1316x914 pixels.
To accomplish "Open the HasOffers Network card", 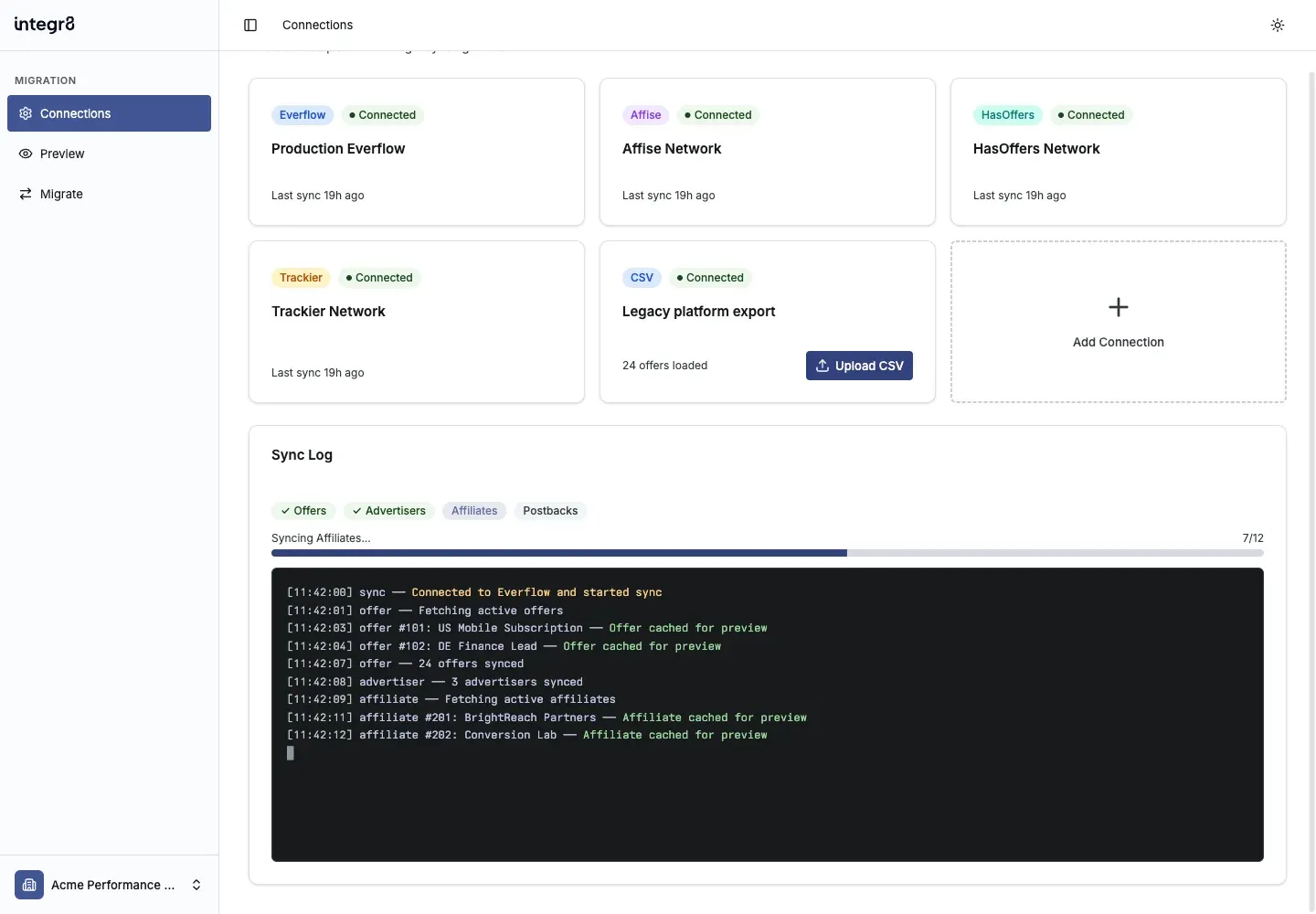I will click(1119, 152).
